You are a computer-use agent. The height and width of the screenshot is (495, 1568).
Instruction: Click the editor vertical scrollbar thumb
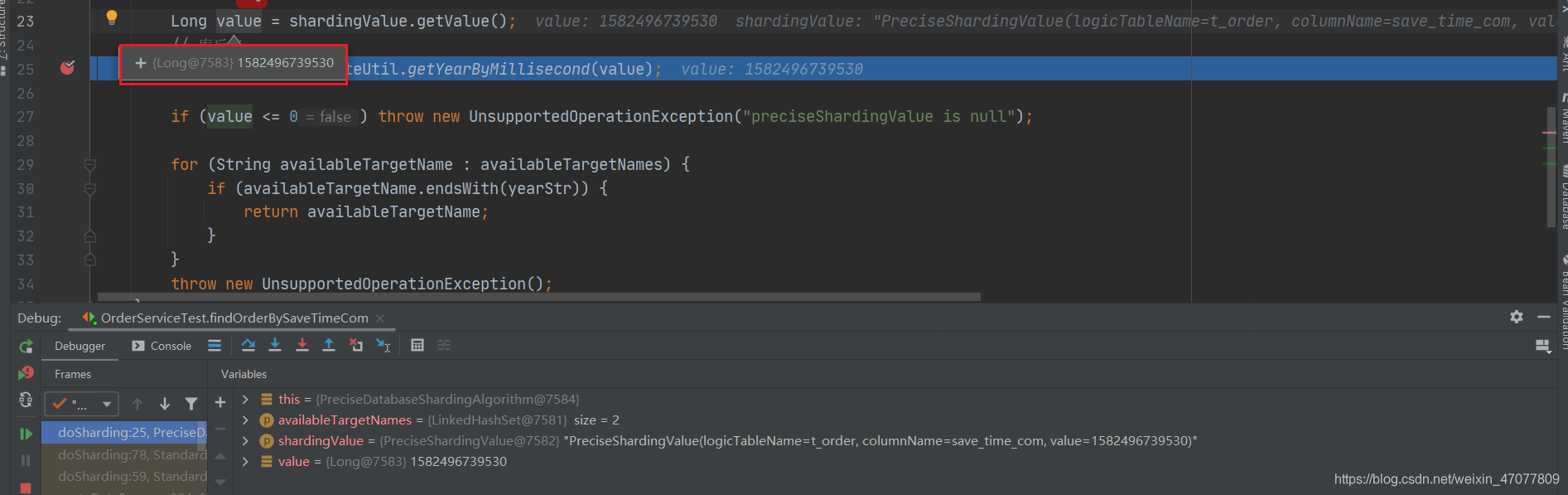click(1551, 166)
